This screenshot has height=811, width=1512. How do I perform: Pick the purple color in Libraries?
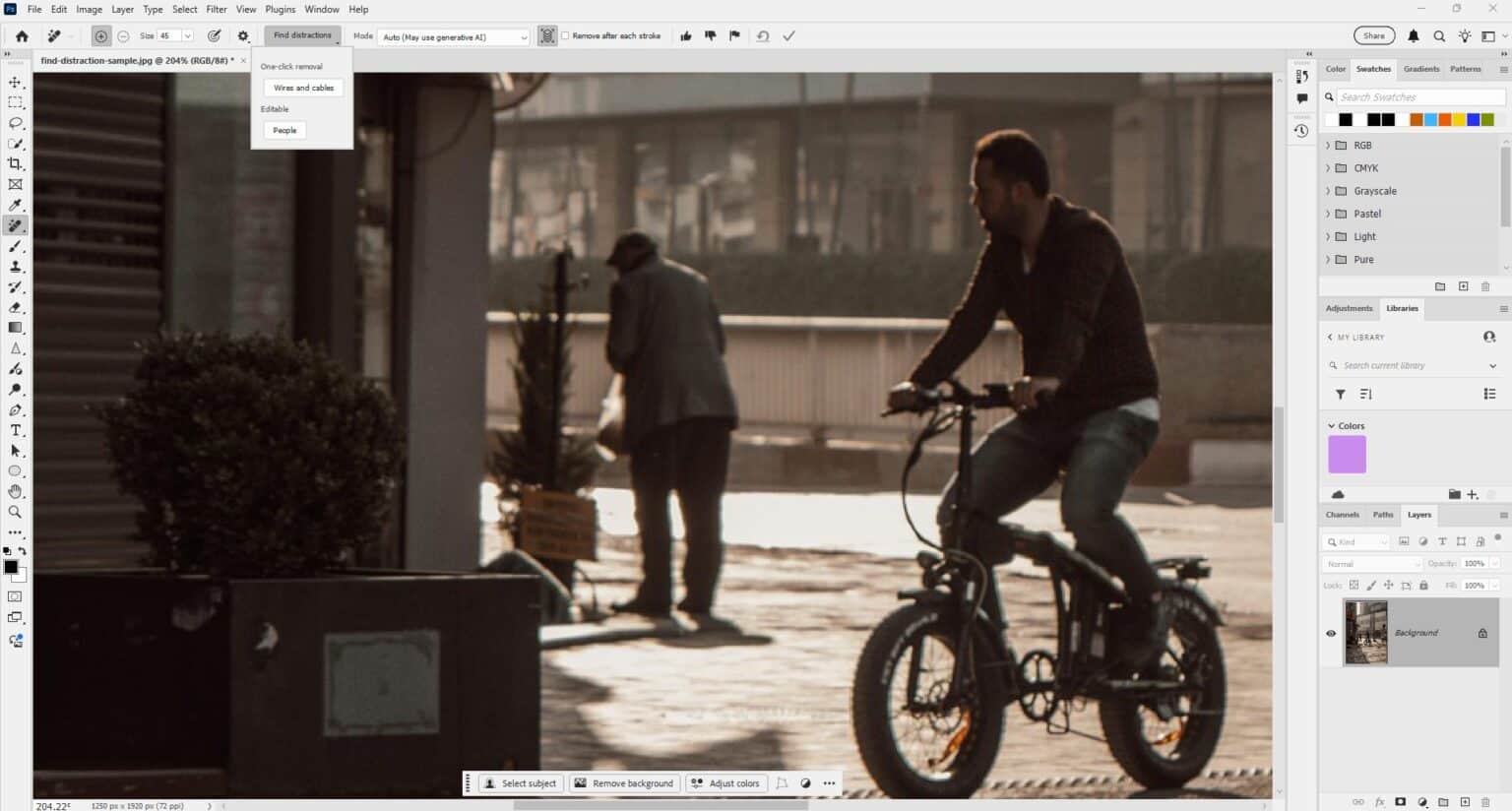tap(1347, 455)
